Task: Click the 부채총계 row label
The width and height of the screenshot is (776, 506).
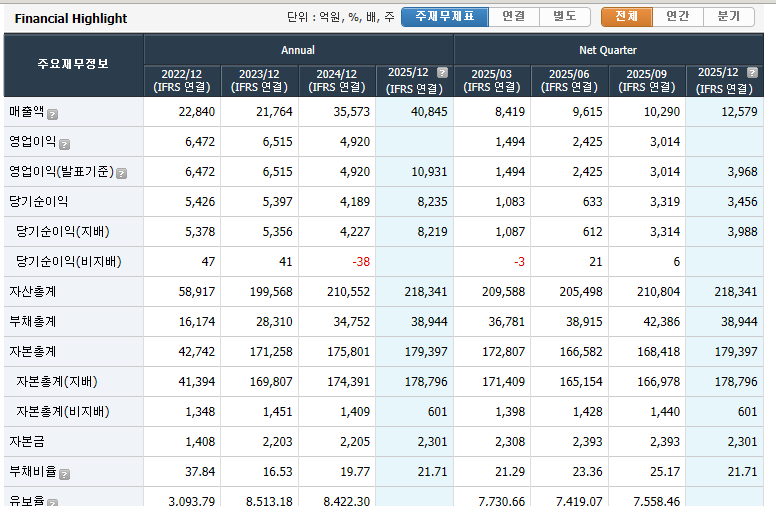Action: tap(33, 321)
